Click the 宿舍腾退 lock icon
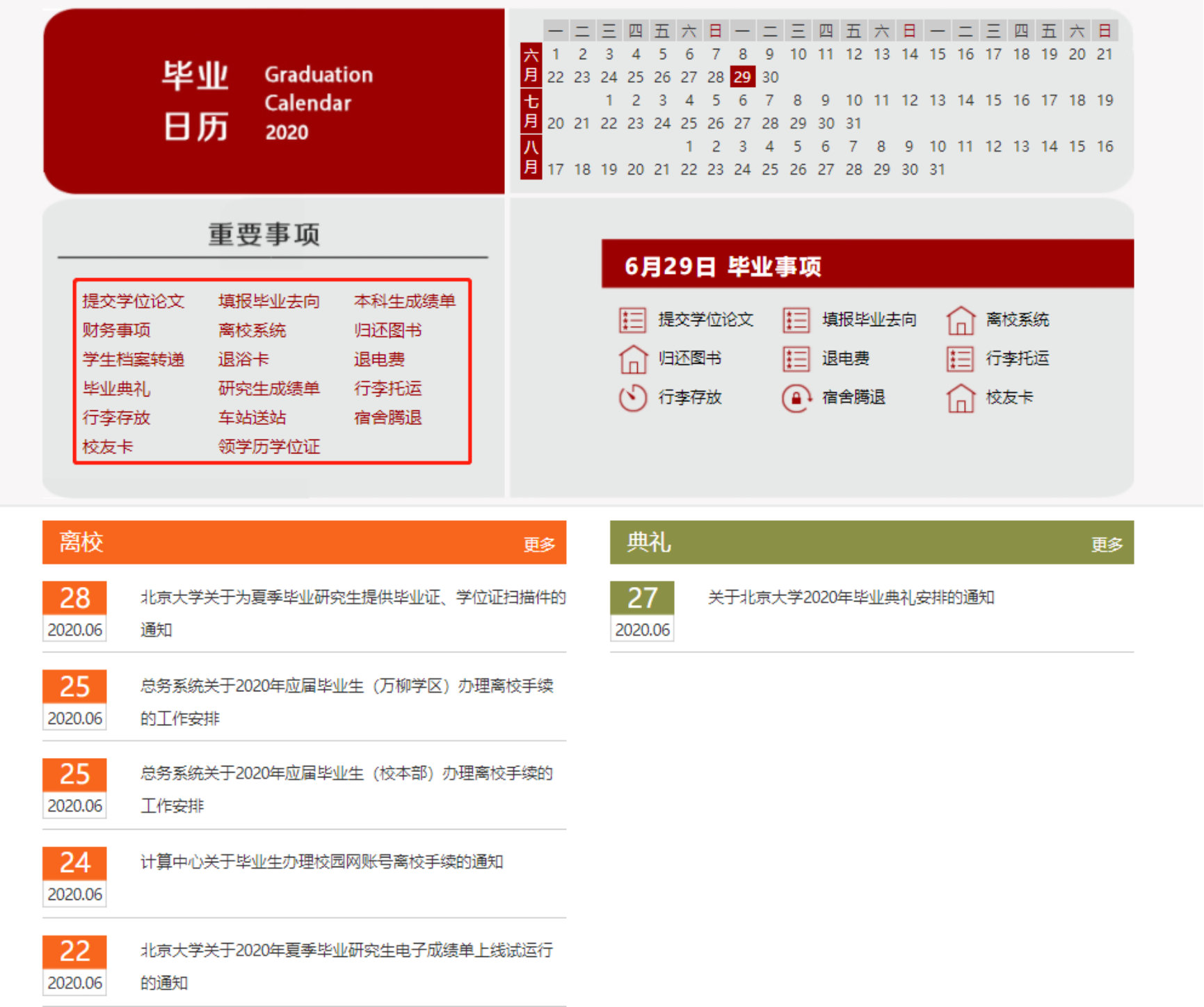Image resolution: width=1204 pixels, height=1007 pixels. 796,398
